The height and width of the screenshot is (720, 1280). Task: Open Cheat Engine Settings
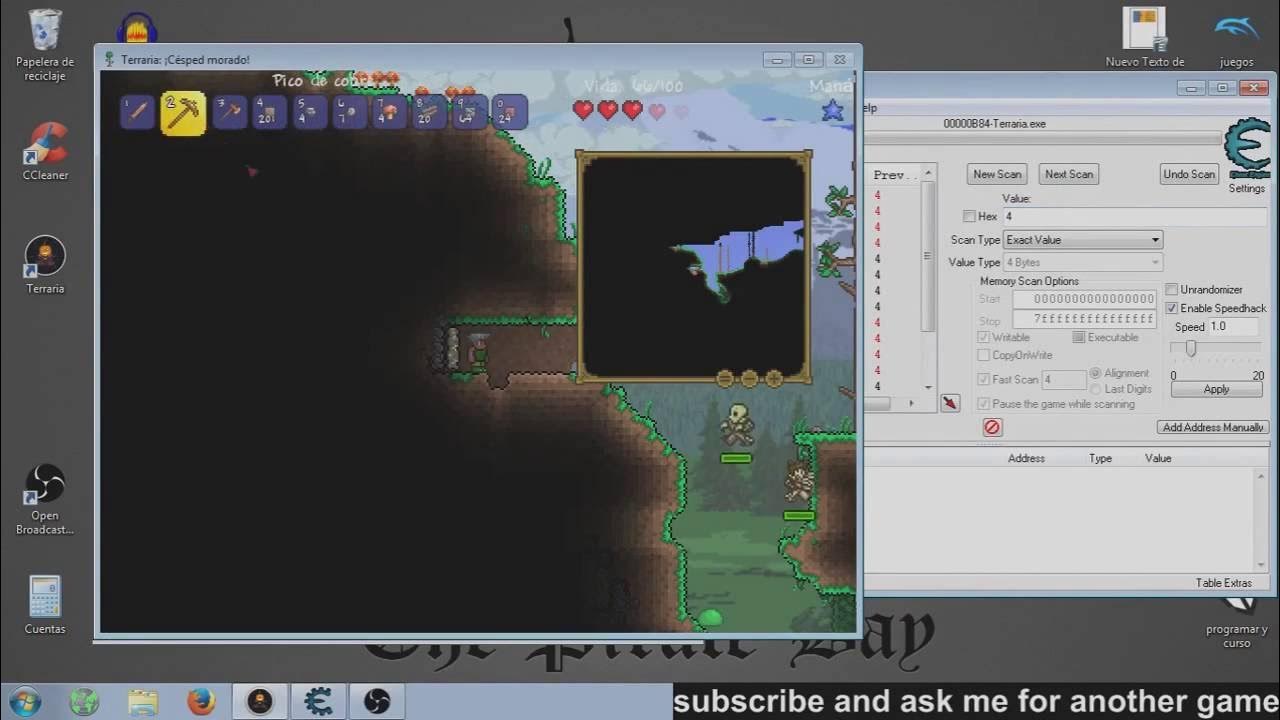(x=1247, y=188)
